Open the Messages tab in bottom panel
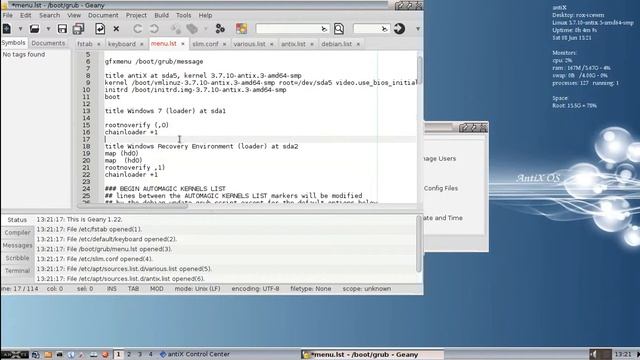This screenshot has width=640, height=360. point(17,245)
